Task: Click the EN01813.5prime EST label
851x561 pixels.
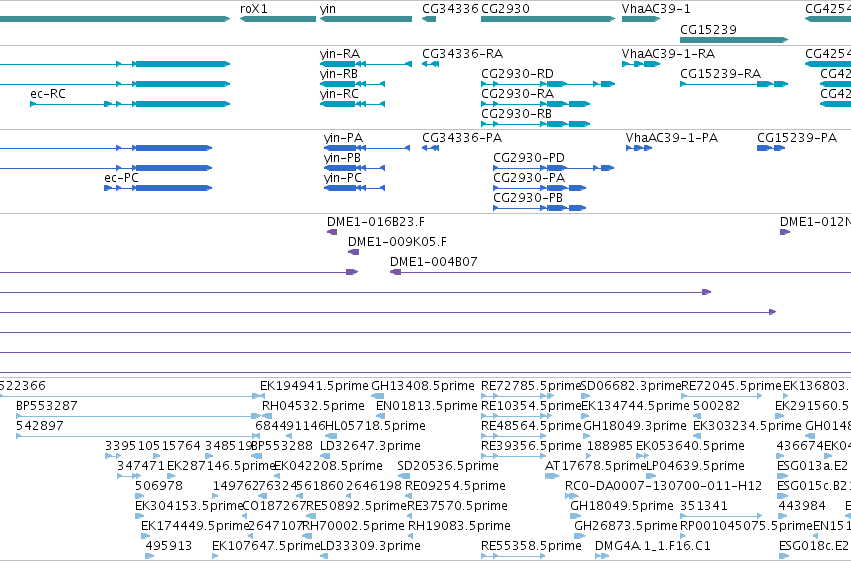Action: pyautogui.click(x=427, y=406)
